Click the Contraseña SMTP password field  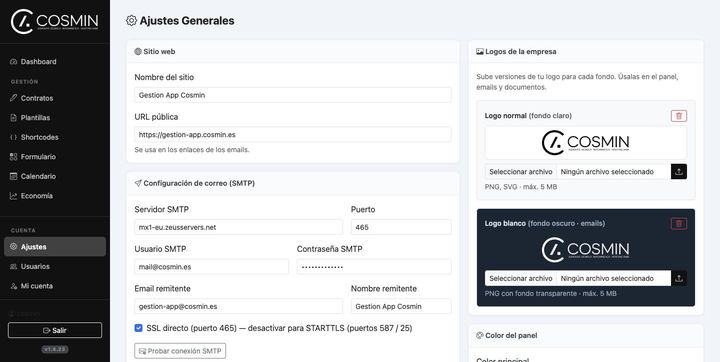(x=374, y=266)
